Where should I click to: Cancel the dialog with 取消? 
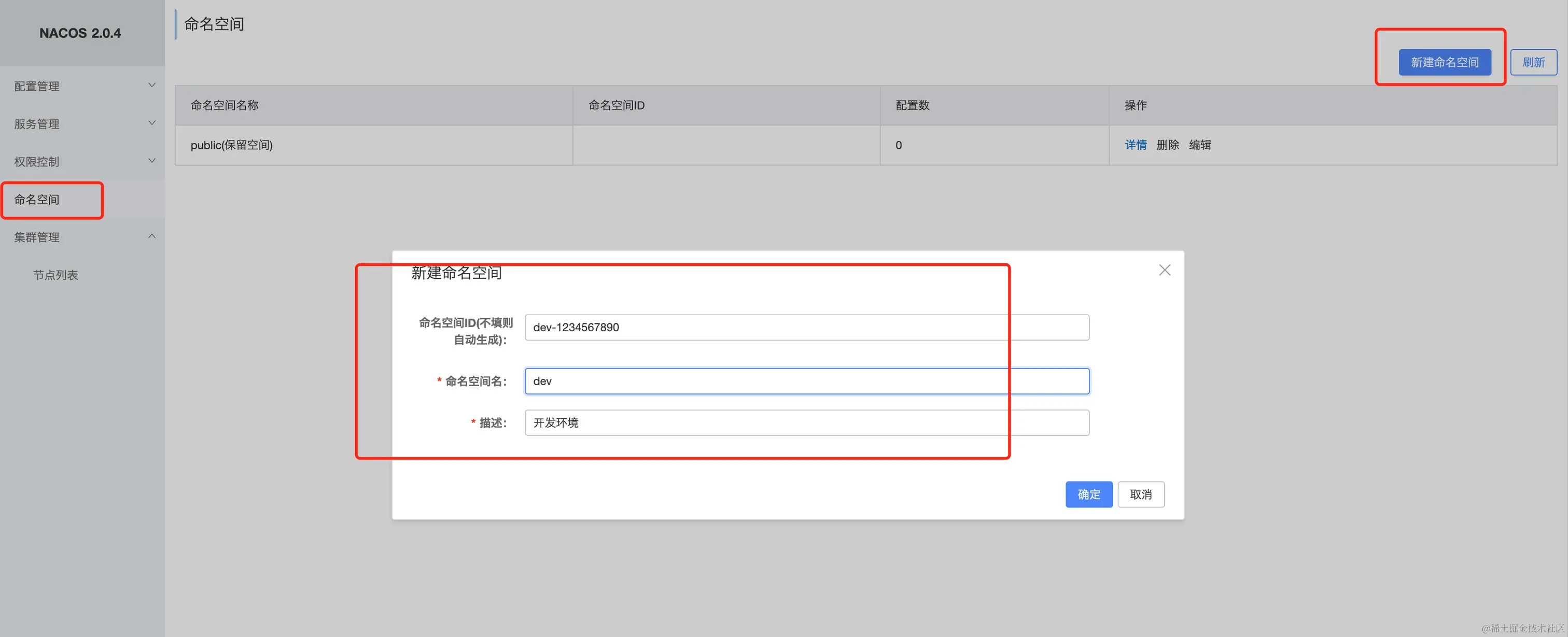[1140, 494]
